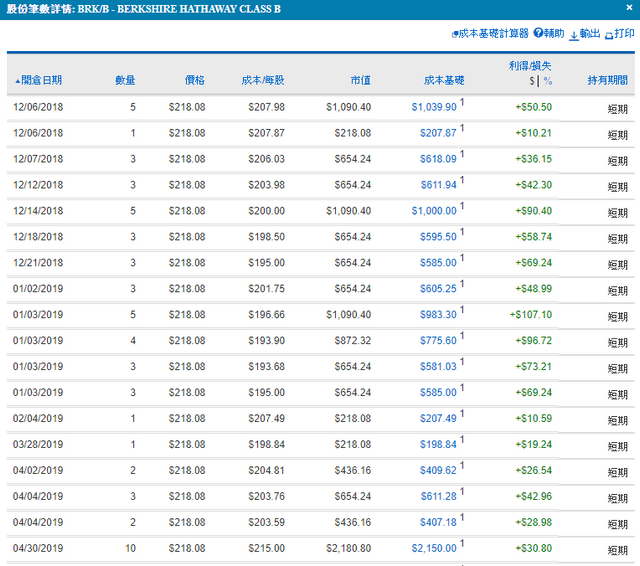Open cost basis $605.25 link
Screen dimensions: 640x566
tap(438, 289)
